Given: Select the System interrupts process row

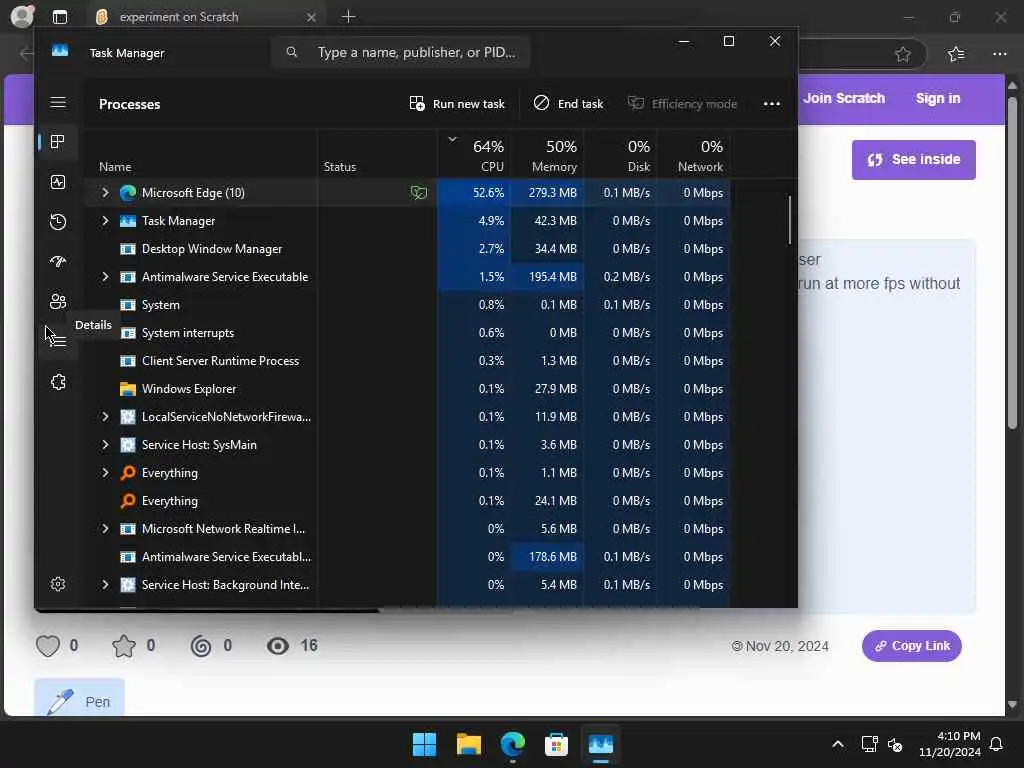Looking at the screenshot, I should click(x=407, y=333).
